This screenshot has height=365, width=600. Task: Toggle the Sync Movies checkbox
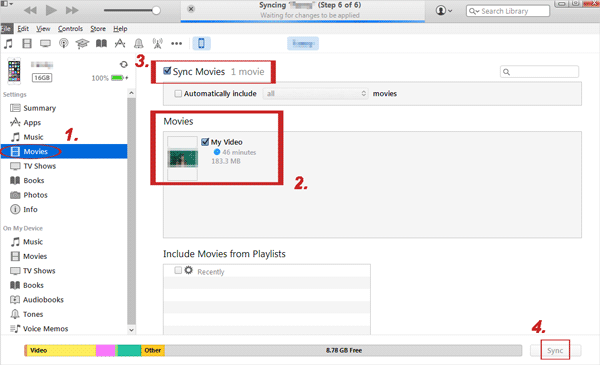tap(167, 71)
